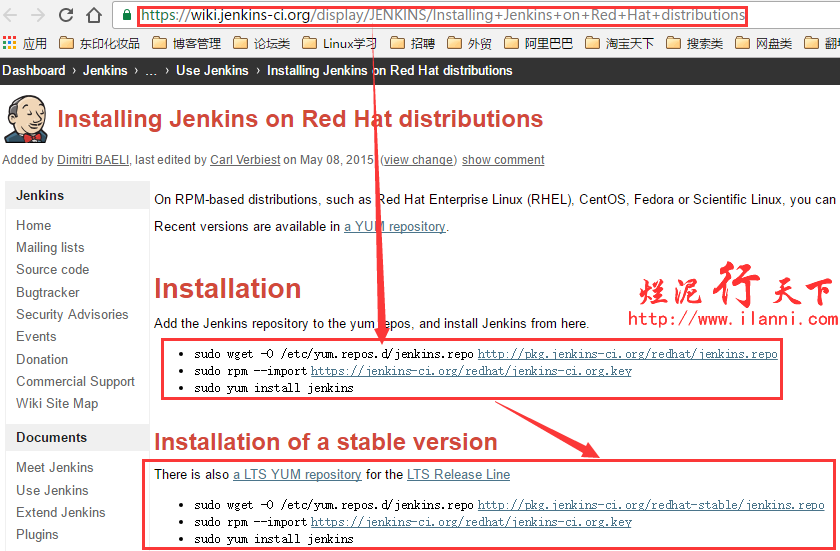Click Dashboard in the breadcrumb bar
The image size is (840, 551).
[x=33, y=71]
